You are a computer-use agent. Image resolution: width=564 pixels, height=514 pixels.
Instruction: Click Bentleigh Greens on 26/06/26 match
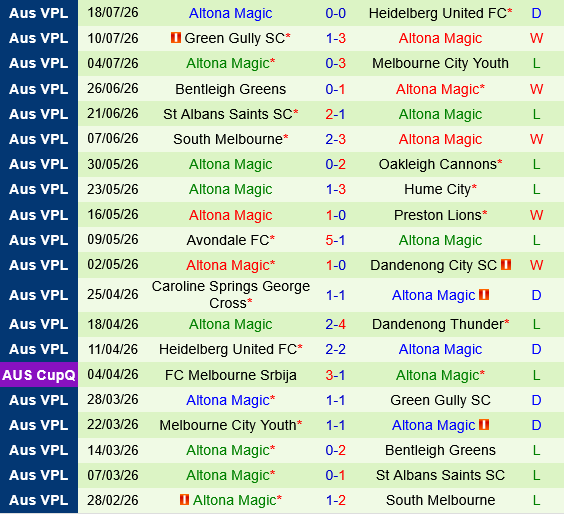231,89
